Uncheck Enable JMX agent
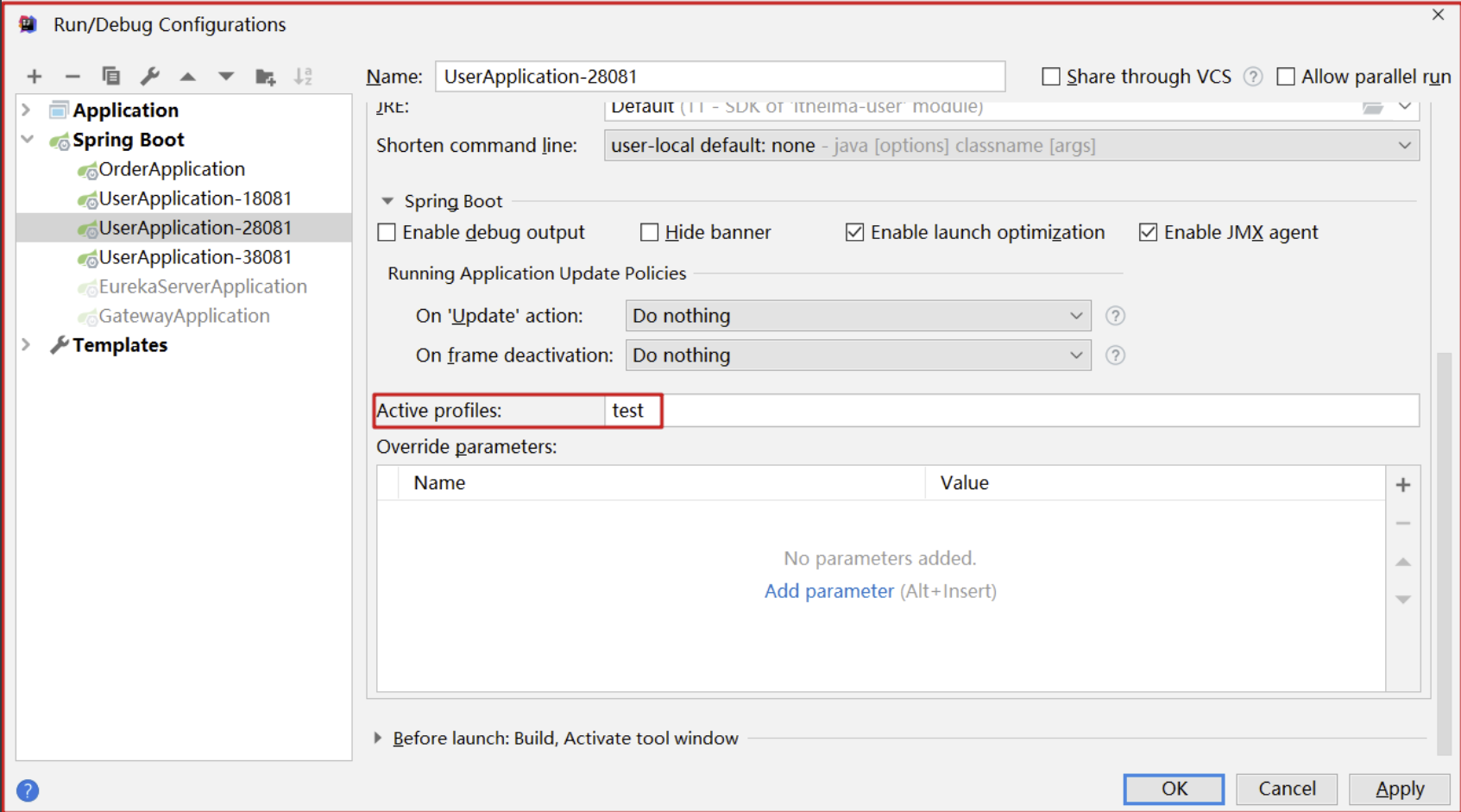Image resolution: width=1461 pixels, height=812 pixels. tap(1148, 232)
